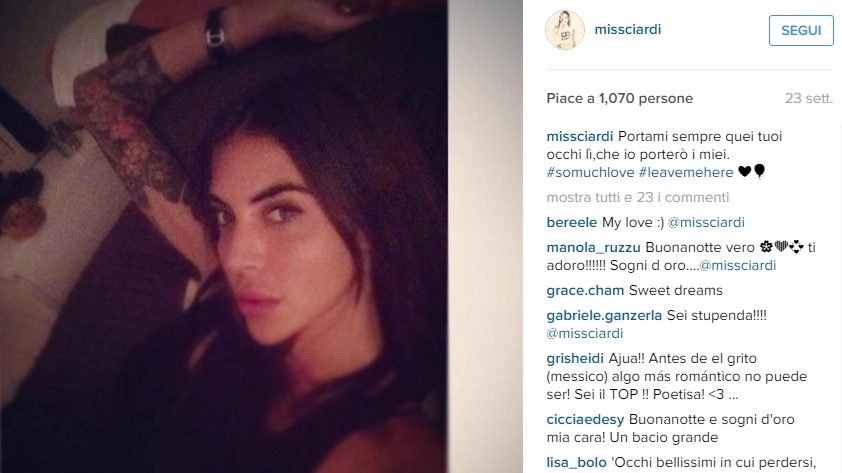Click the main selfie photo
Image resolution: width=842 pixels, height=473 pixels.
pos(223,236)
